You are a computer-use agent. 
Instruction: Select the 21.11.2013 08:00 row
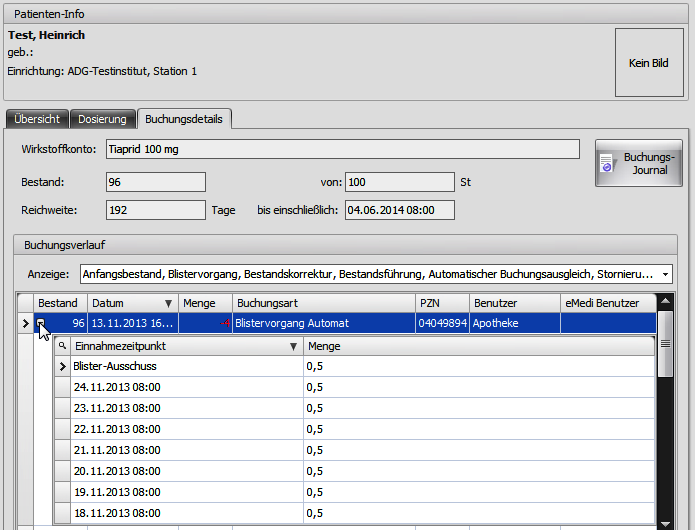point(355,450)
